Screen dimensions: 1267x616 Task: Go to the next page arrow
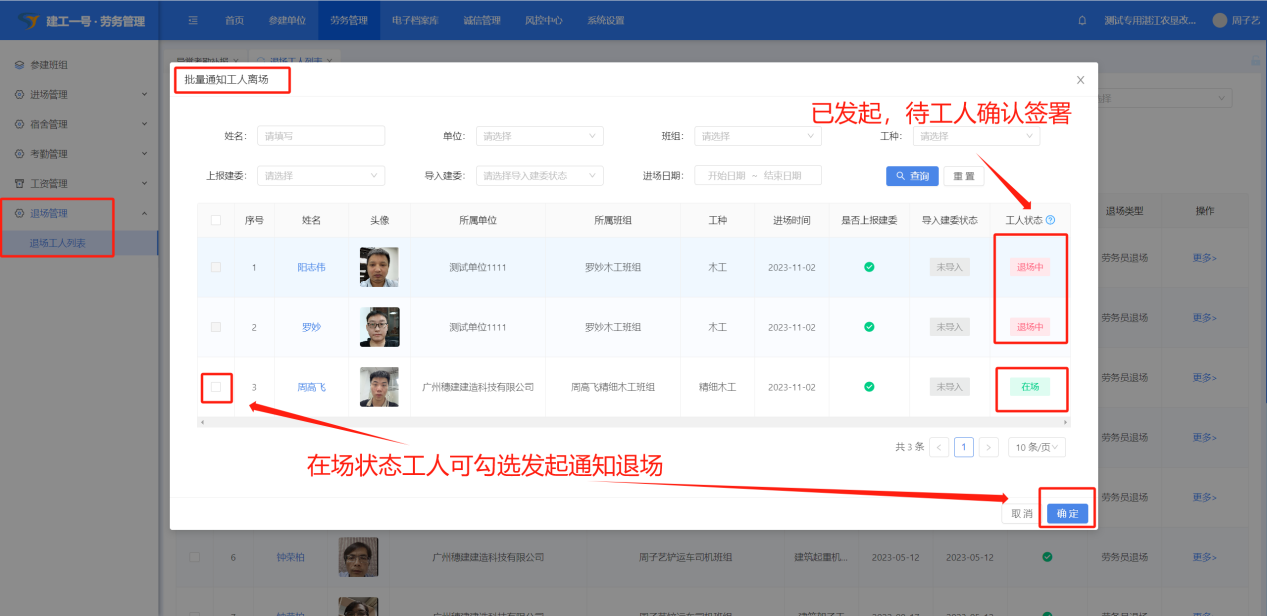point(988,447)
